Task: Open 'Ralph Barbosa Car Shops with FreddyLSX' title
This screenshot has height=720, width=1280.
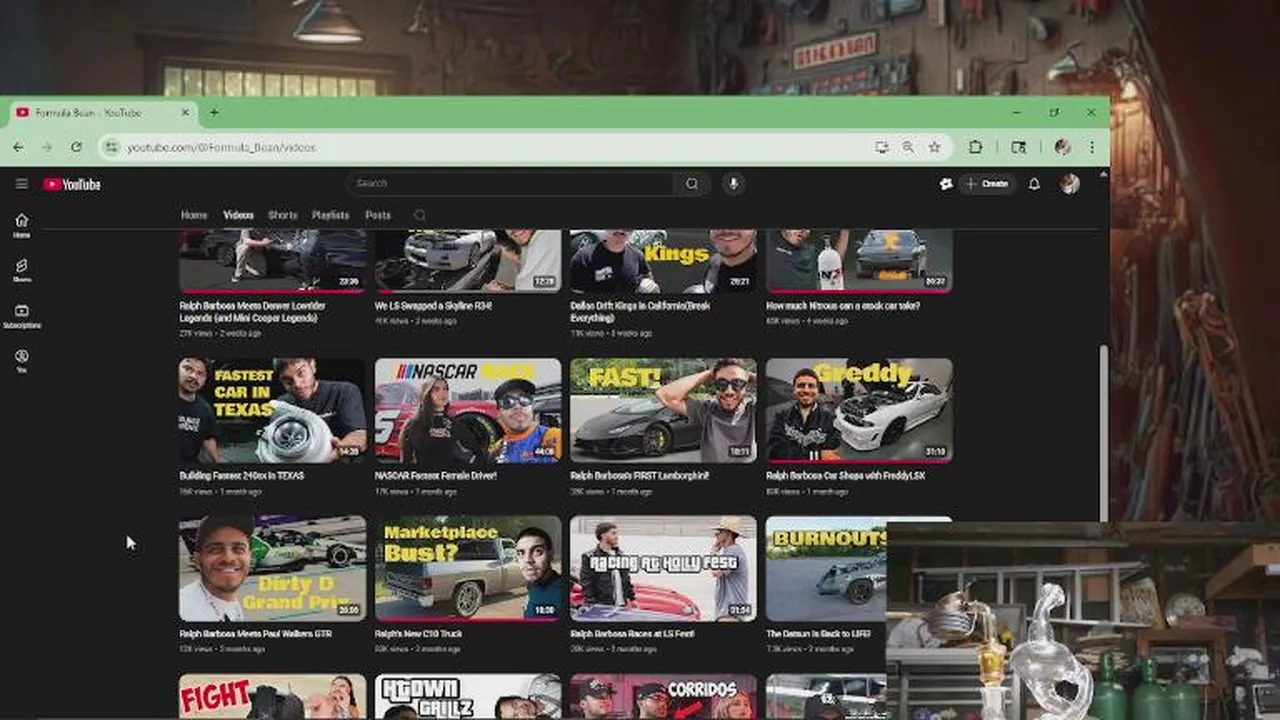Action: pyautogui.click(x=845, y=476)
